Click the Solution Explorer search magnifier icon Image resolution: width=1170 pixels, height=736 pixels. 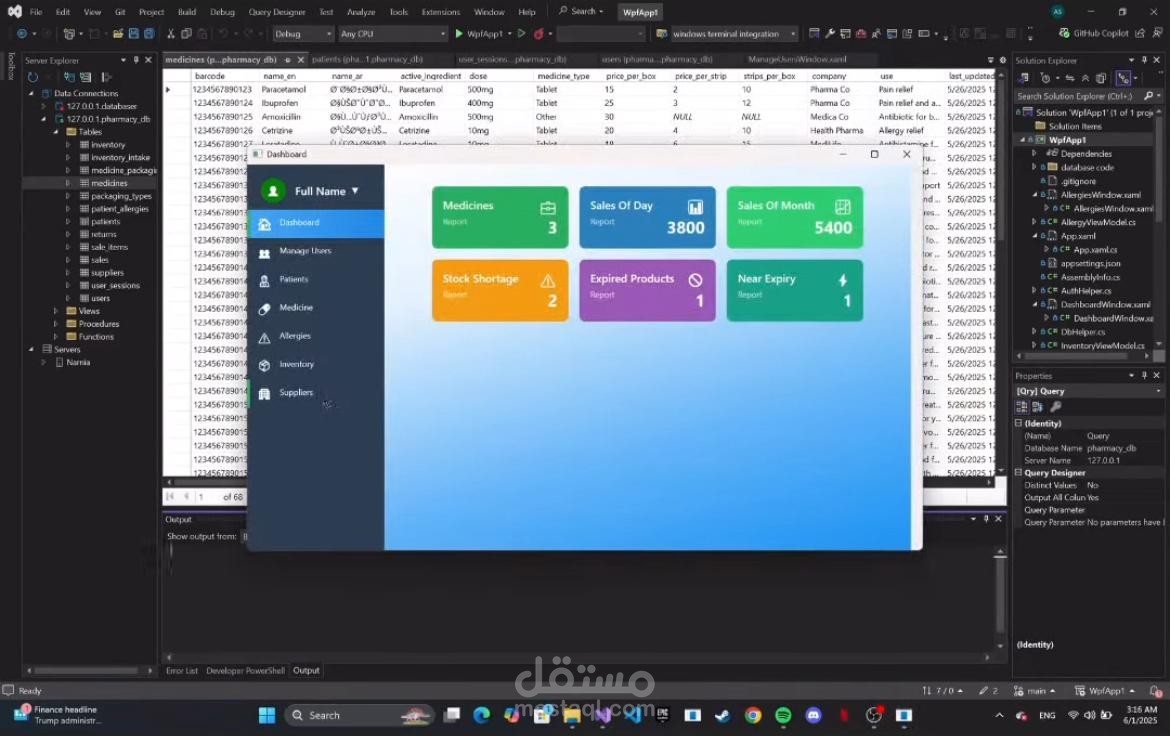[1148, 96]
